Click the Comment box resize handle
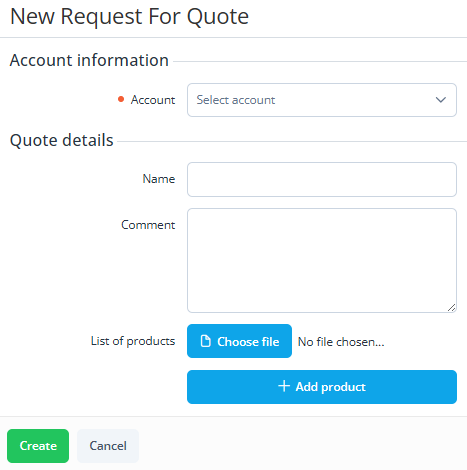Image resolution: width=467 pixels, height=470 pixels. tap(451, 308)
